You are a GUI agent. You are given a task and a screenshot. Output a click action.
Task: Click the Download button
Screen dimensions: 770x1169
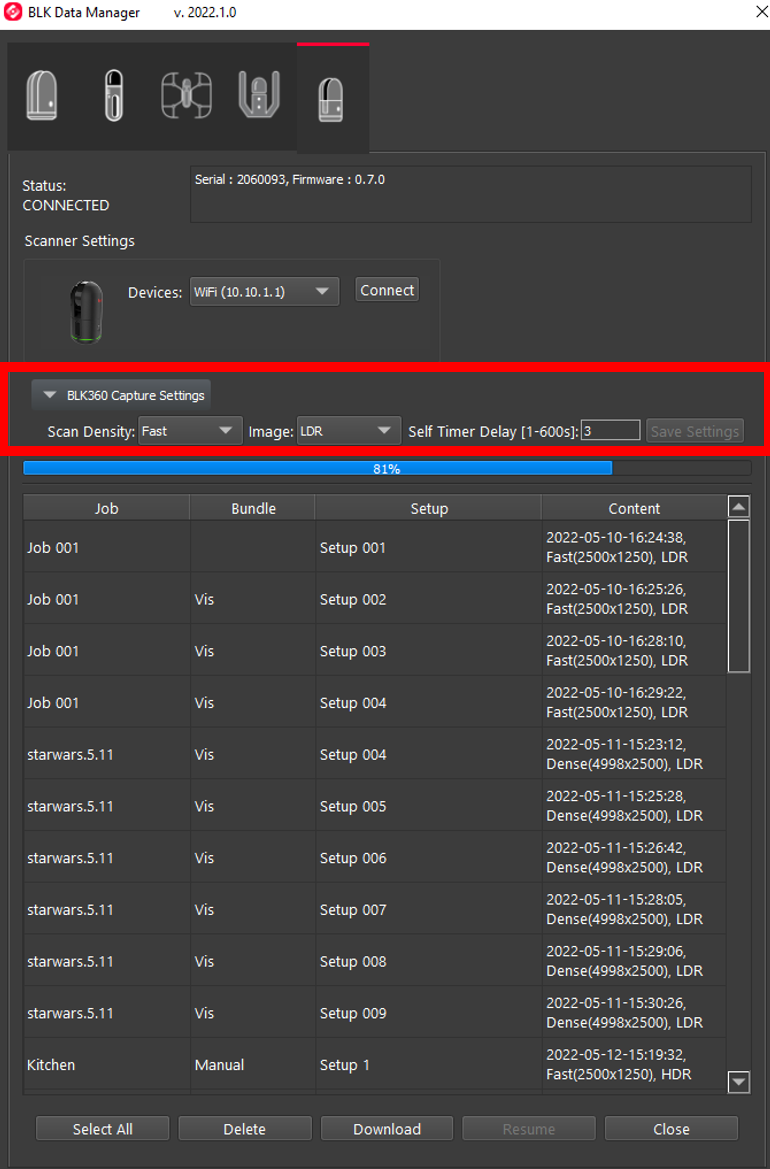point(387,1129)
